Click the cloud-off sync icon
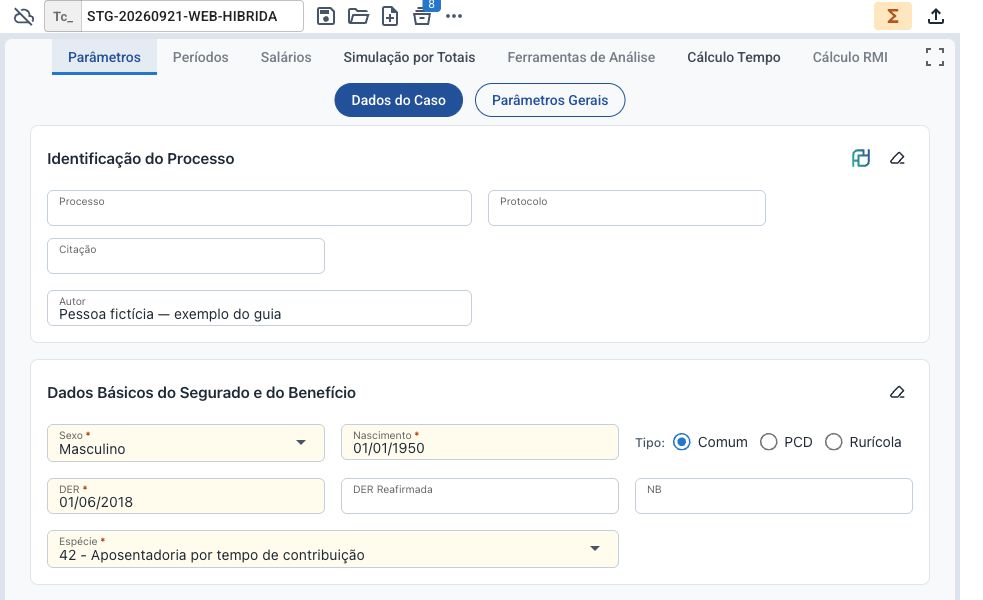This screenshot has width=983, height=600. pyautogui.click(x=24, y=16)
